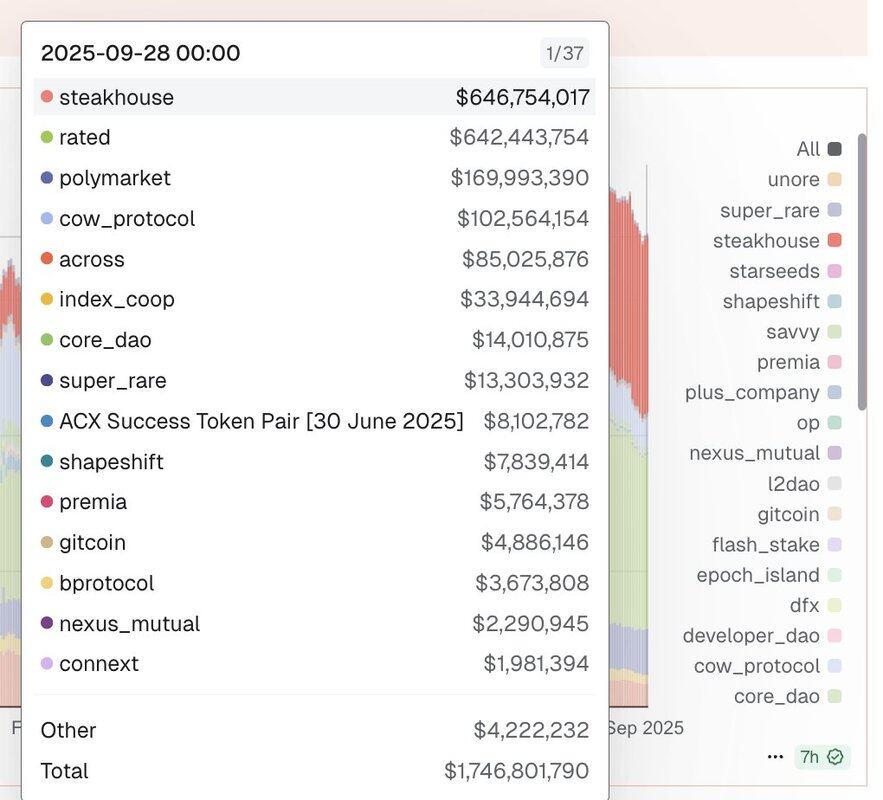Select cow_protocol in the legend list

(768, 666)
